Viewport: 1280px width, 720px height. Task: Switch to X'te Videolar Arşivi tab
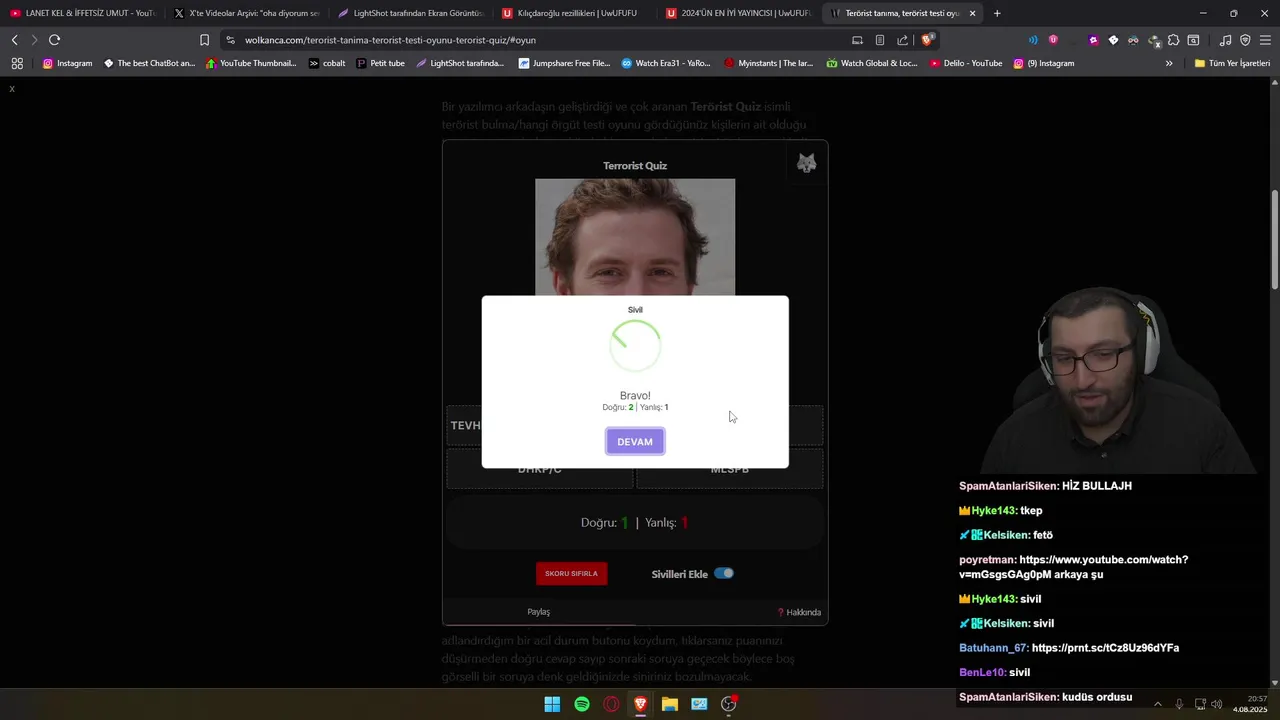pos(246,13)
